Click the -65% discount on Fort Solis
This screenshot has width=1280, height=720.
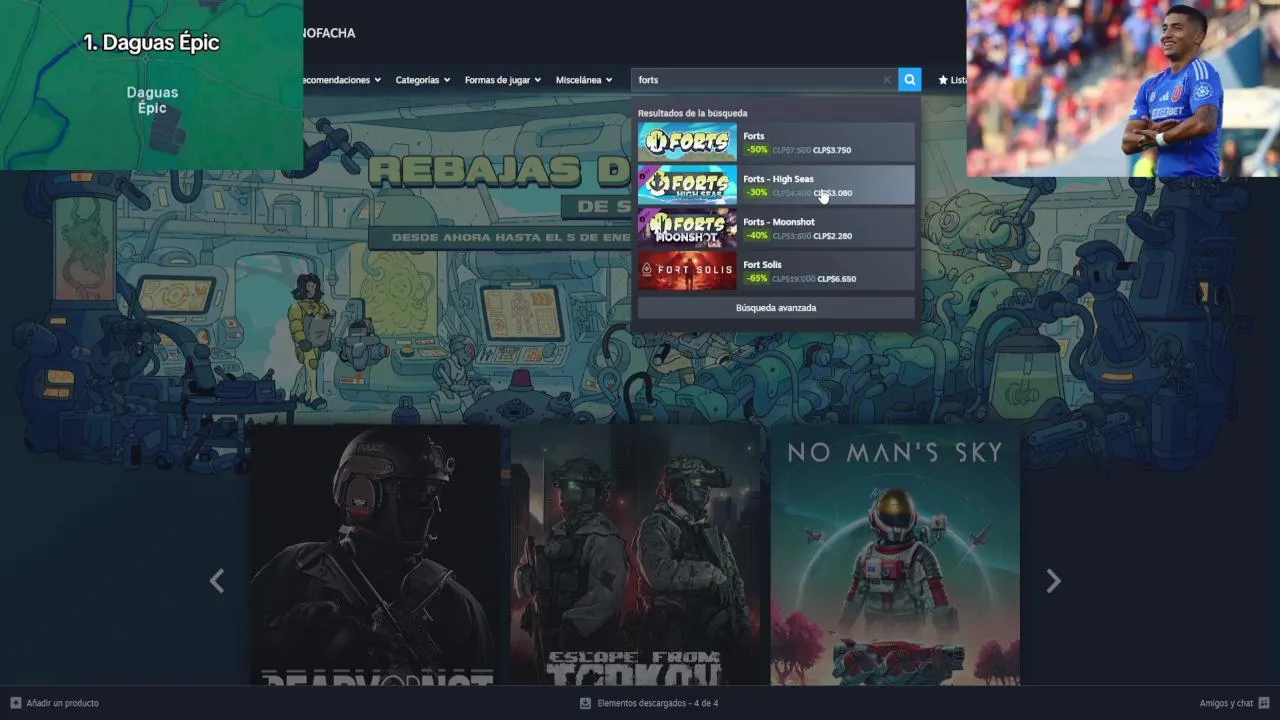point(757,279)
